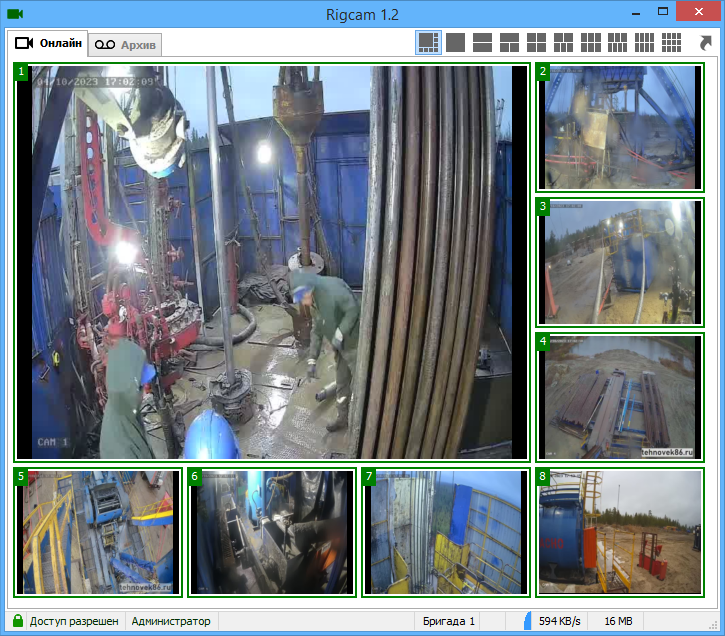Select the camera 7 feed
The height and width of the screenshot is (636, 725).
[445, 533]
